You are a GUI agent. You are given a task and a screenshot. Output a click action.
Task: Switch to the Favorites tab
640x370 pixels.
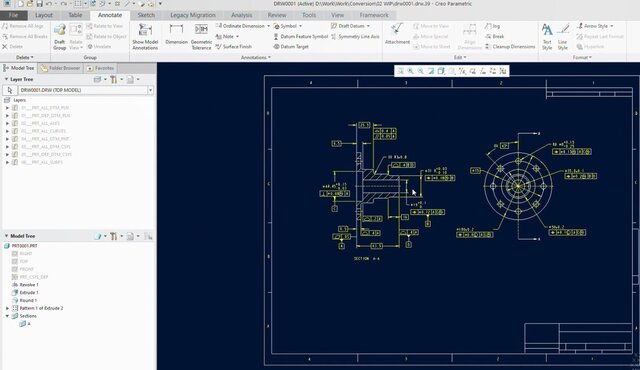[100, 68]
